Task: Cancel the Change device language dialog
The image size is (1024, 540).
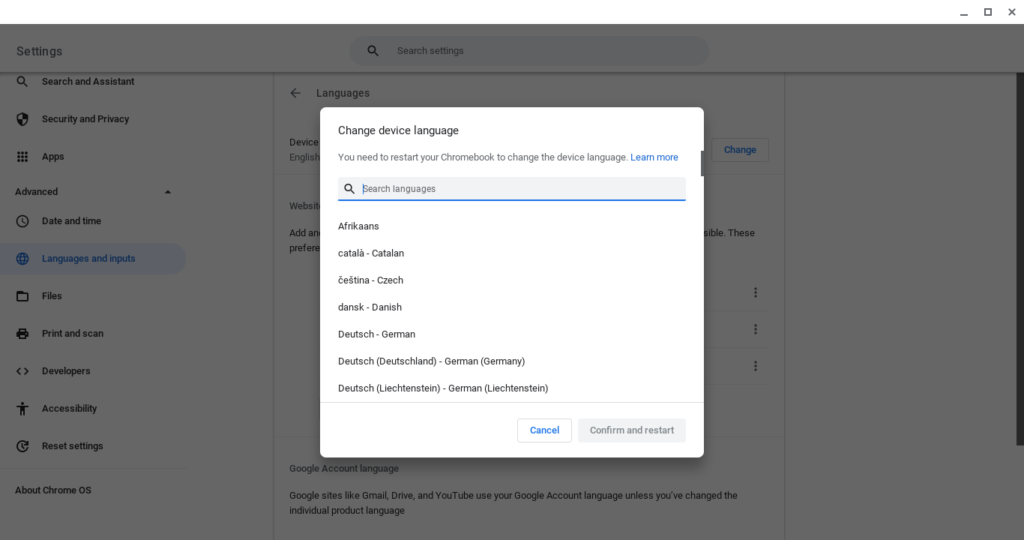Action: pyautogui.click(x=544, y=430)
